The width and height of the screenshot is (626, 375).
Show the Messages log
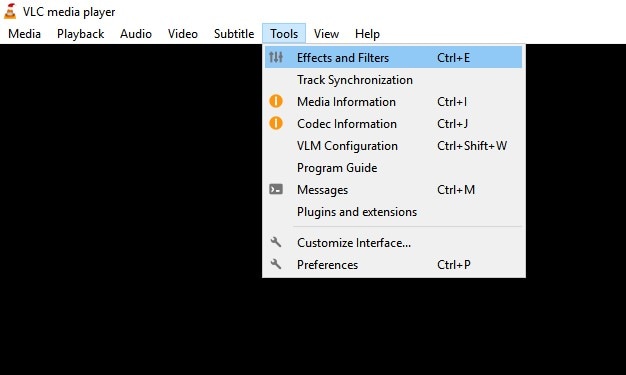click(393, 189)
